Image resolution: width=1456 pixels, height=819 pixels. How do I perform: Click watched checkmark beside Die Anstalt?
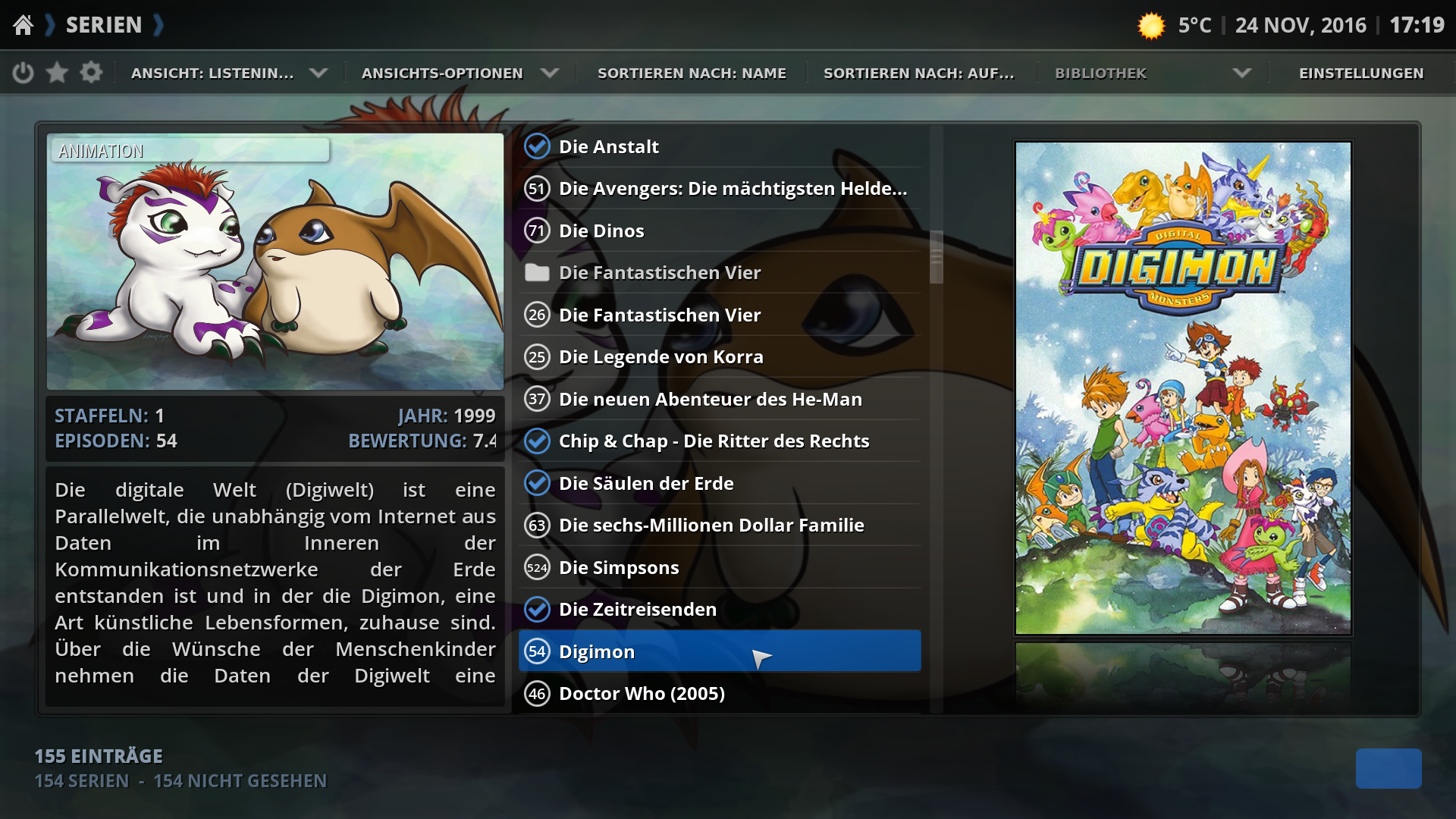pyautogui.click(x=537, y=146)
